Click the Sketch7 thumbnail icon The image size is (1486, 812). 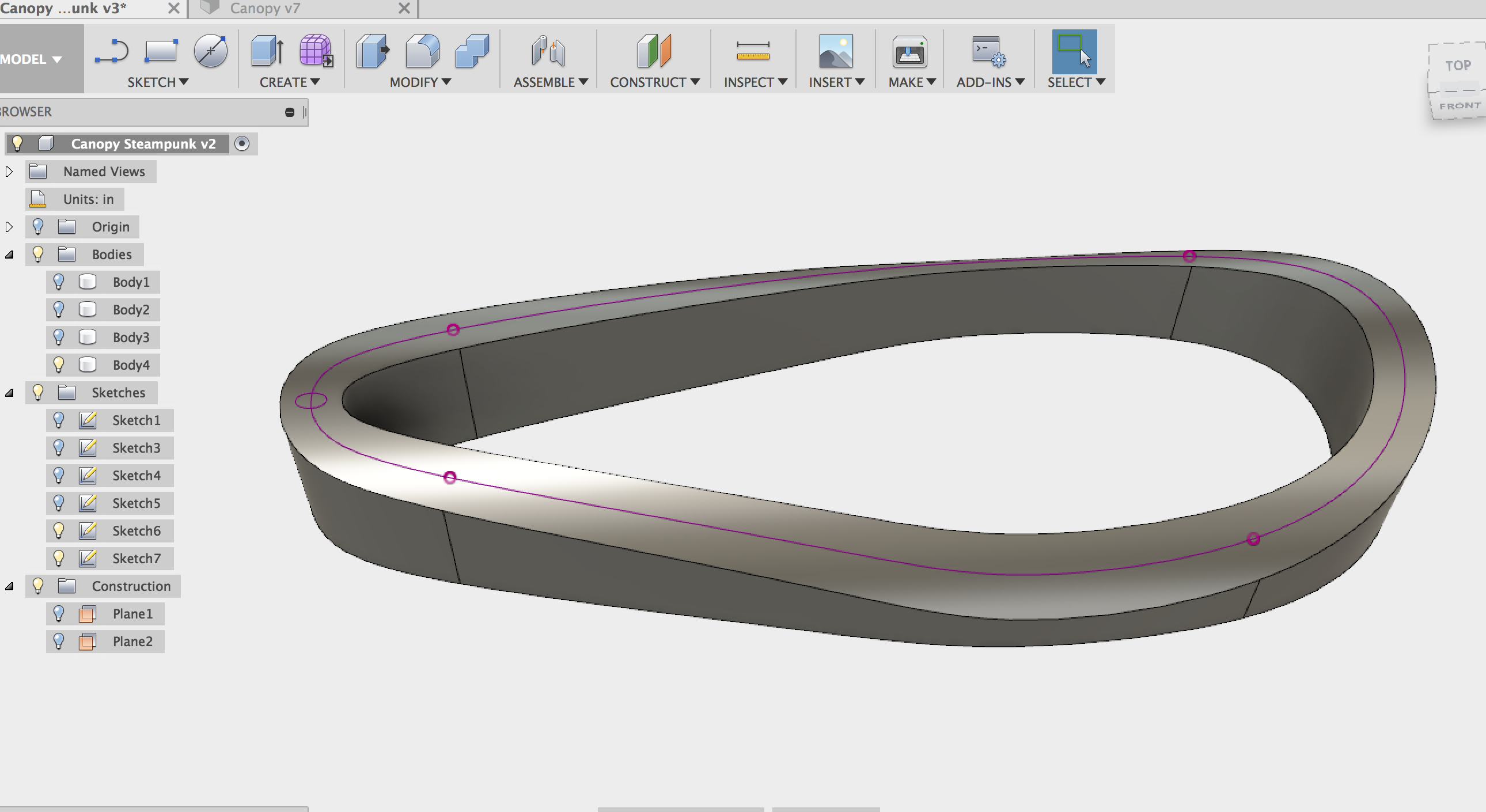pos(87,558)
